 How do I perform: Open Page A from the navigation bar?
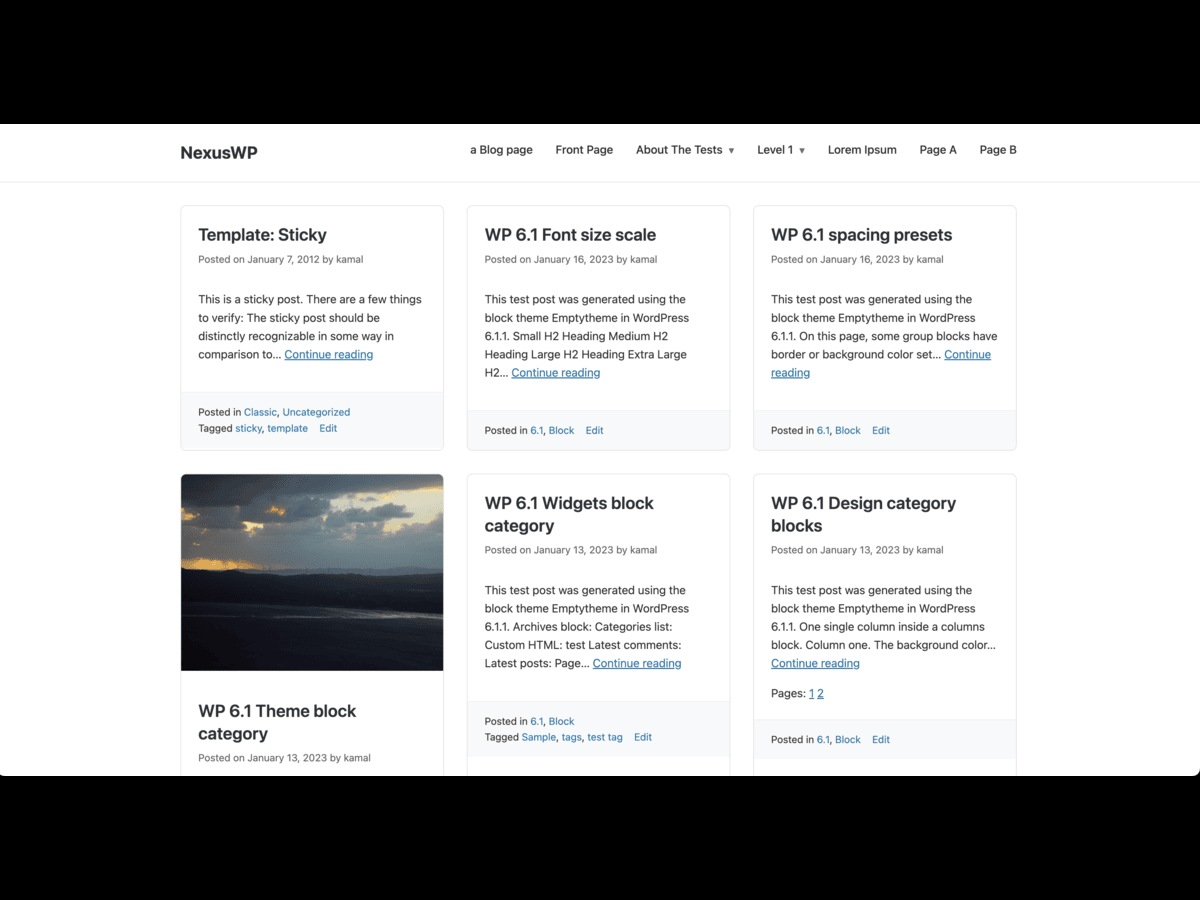pos(938,149)
